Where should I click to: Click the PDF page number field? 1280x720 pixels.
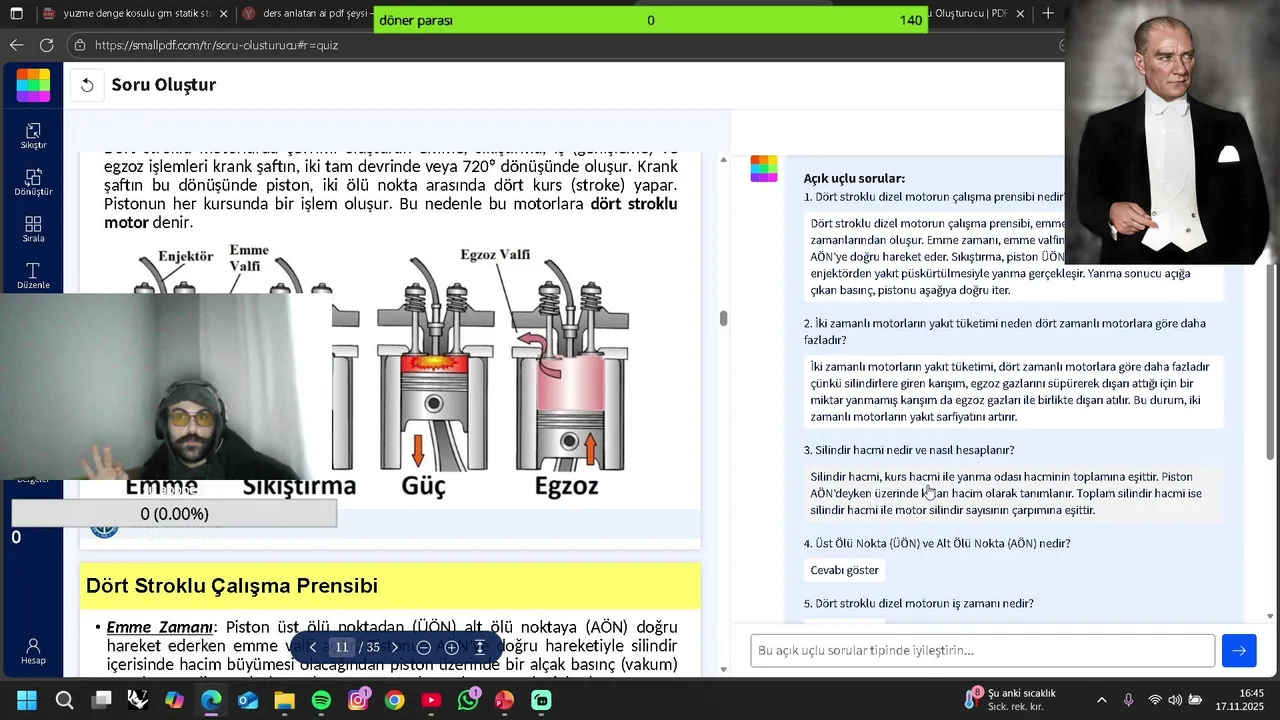click(x=341, y=648)
